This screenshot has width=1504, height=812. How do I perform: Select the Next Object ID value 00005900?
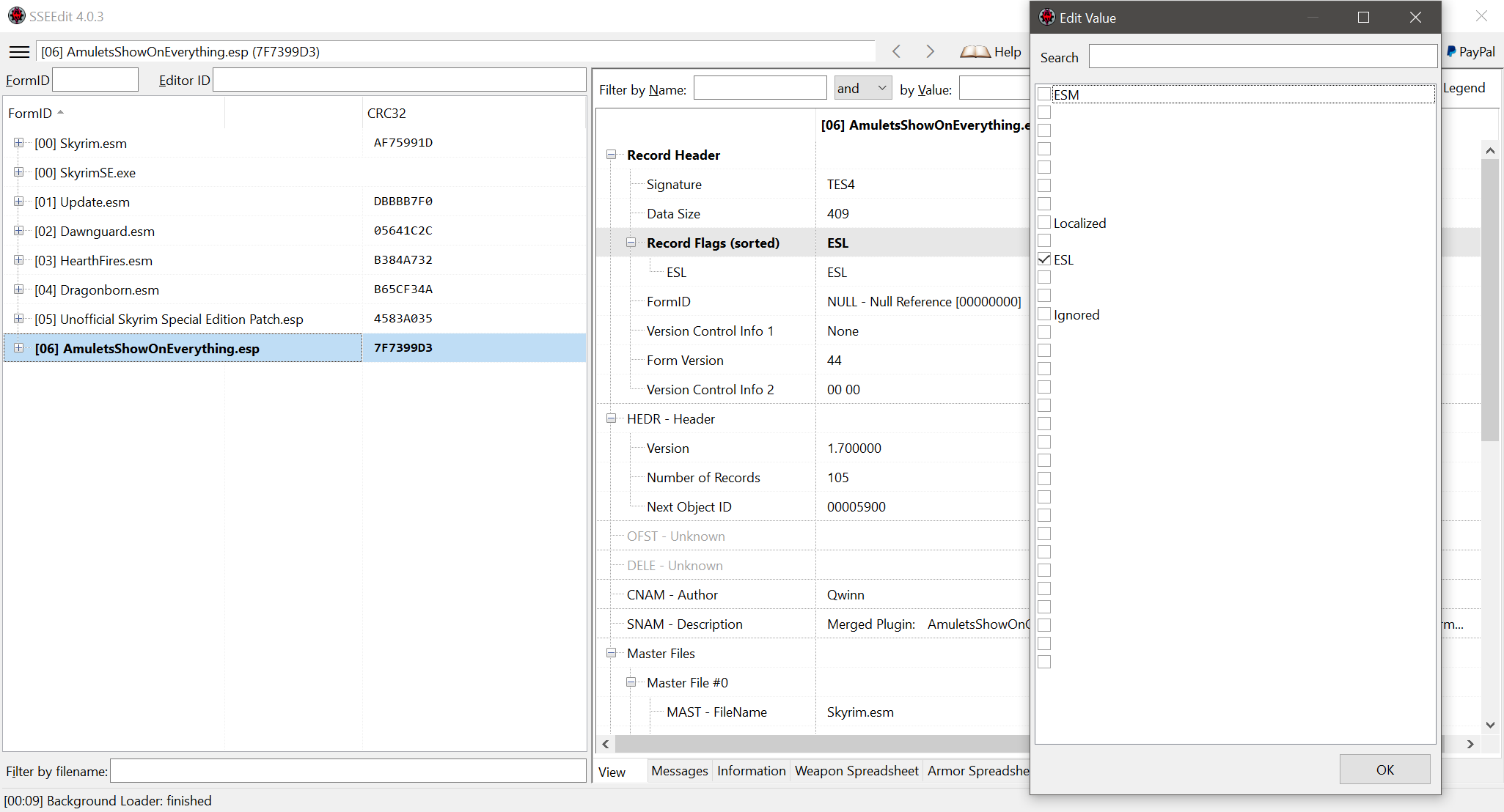click(x=856, y=506)
